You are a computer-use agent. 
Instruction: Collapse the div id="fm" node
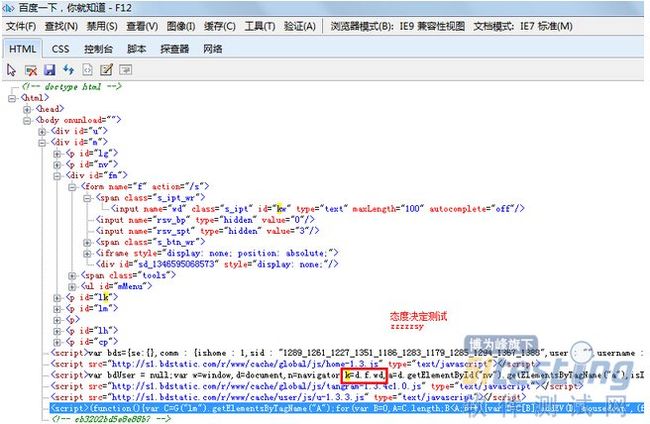[x=57, y=176]
